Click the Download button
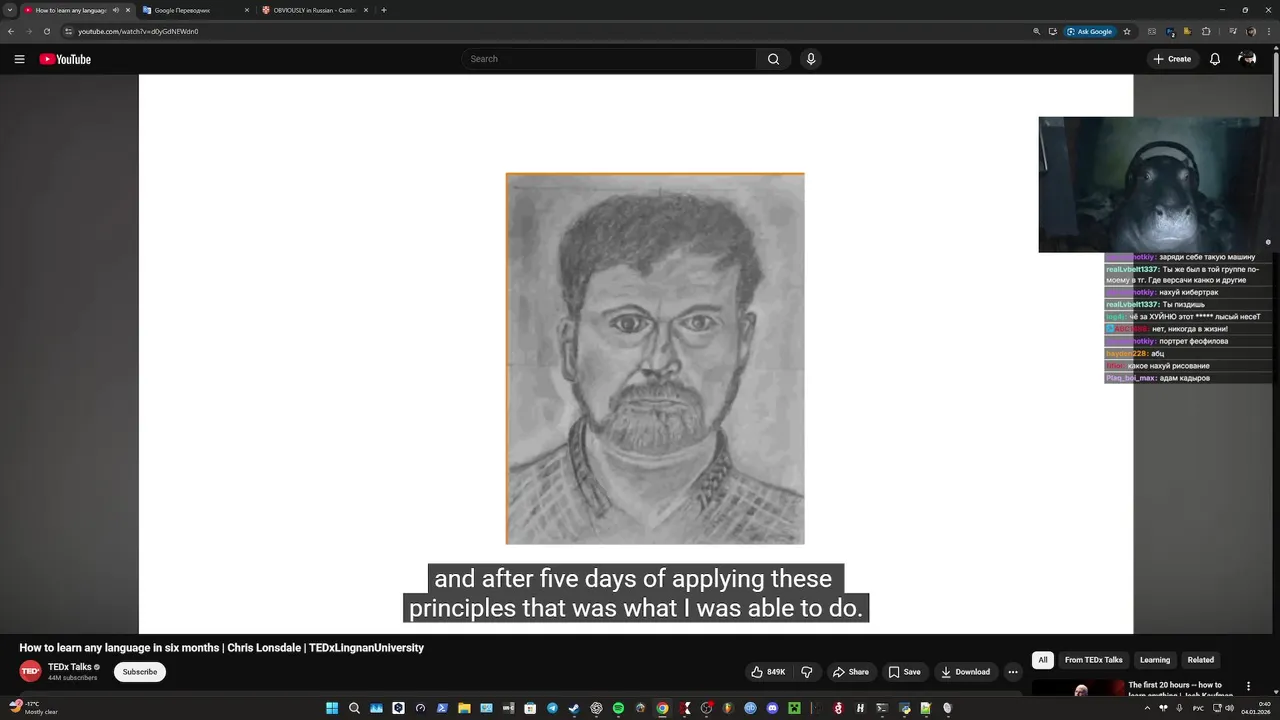The width and height of the screenshot is (1280, 720). pyautogui.click(x=965, y=672)
